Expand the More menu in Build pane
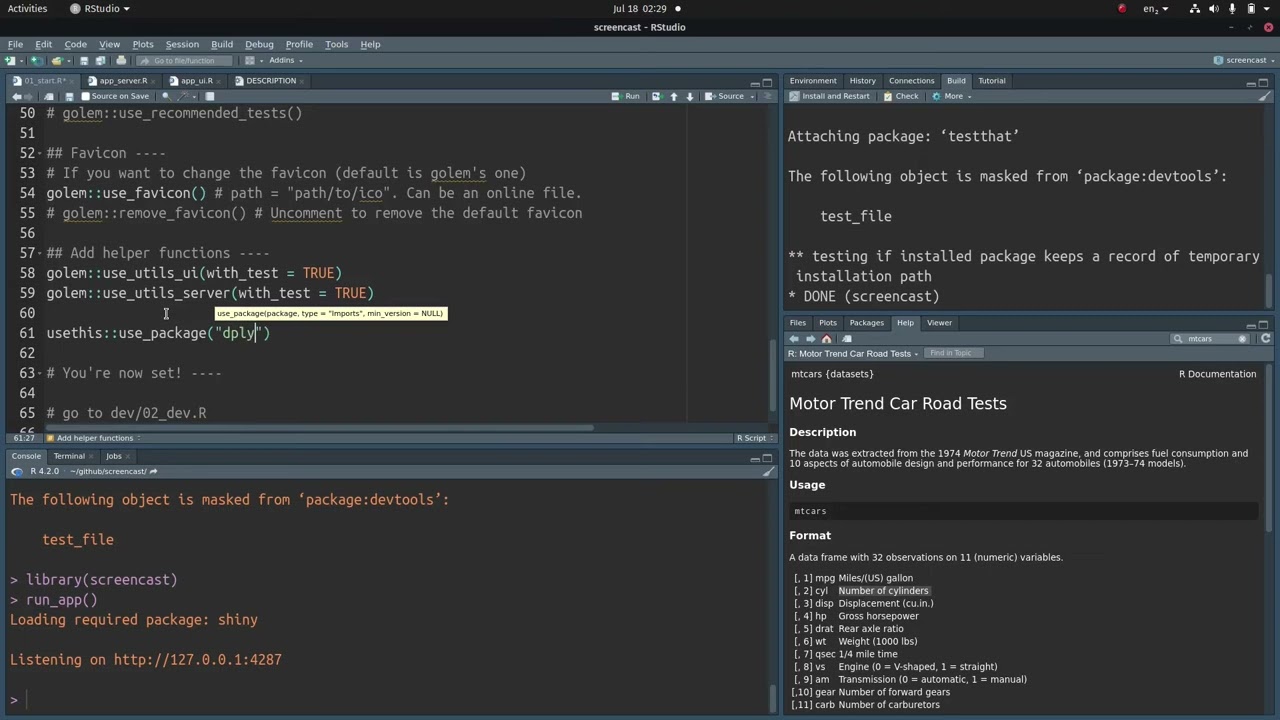This screenshot has height=720, width=1280. click(952, 97)
